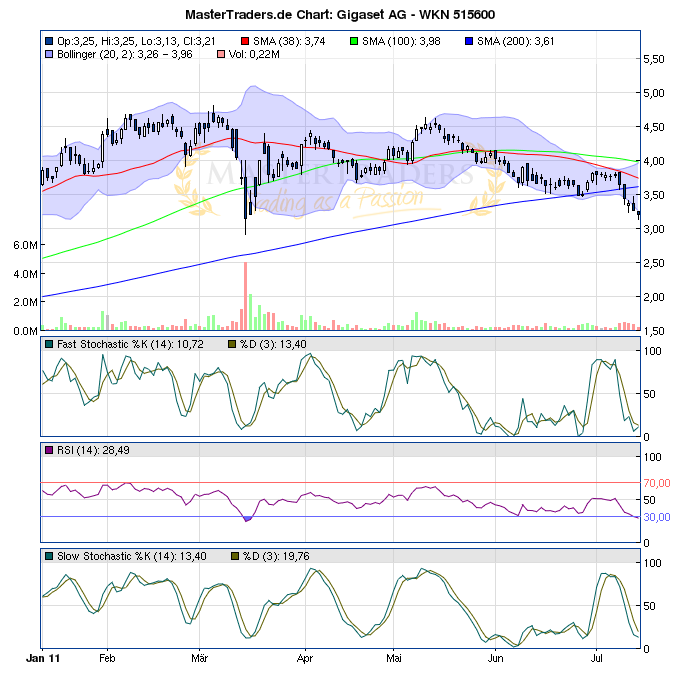The height and width of the screenshot is (684, 680).
Task: Click the SMA (100): 3,98 label
Action: [401, 41]
